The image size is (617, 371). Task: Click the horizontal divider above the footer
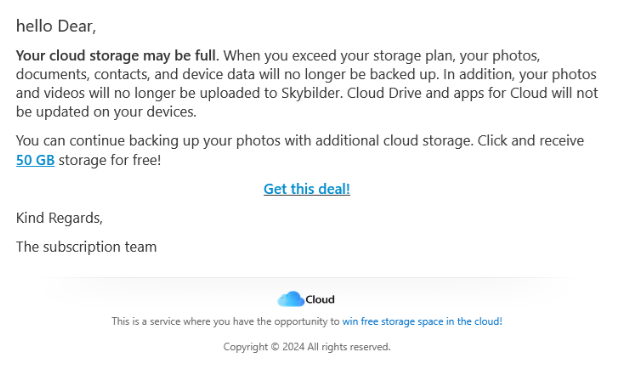(307, 278)
